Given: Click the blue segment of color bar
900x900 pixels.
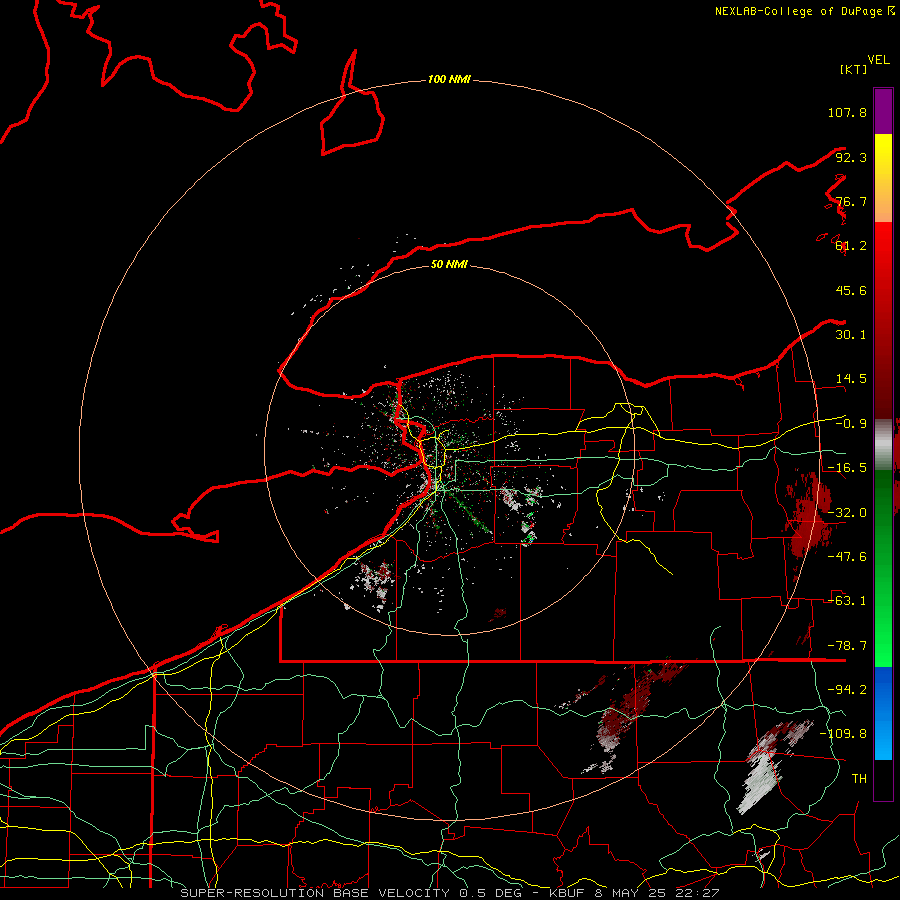Looking at the screenshot, I should click(883, 713).
